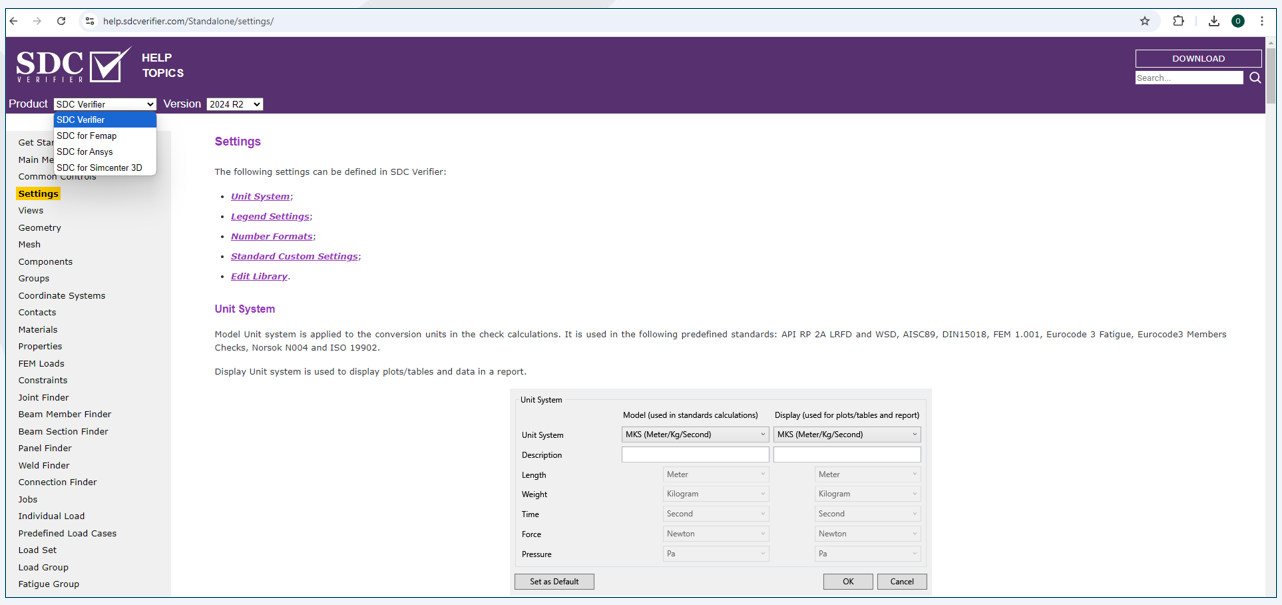Open the Materials help topic

coord(38,330)
